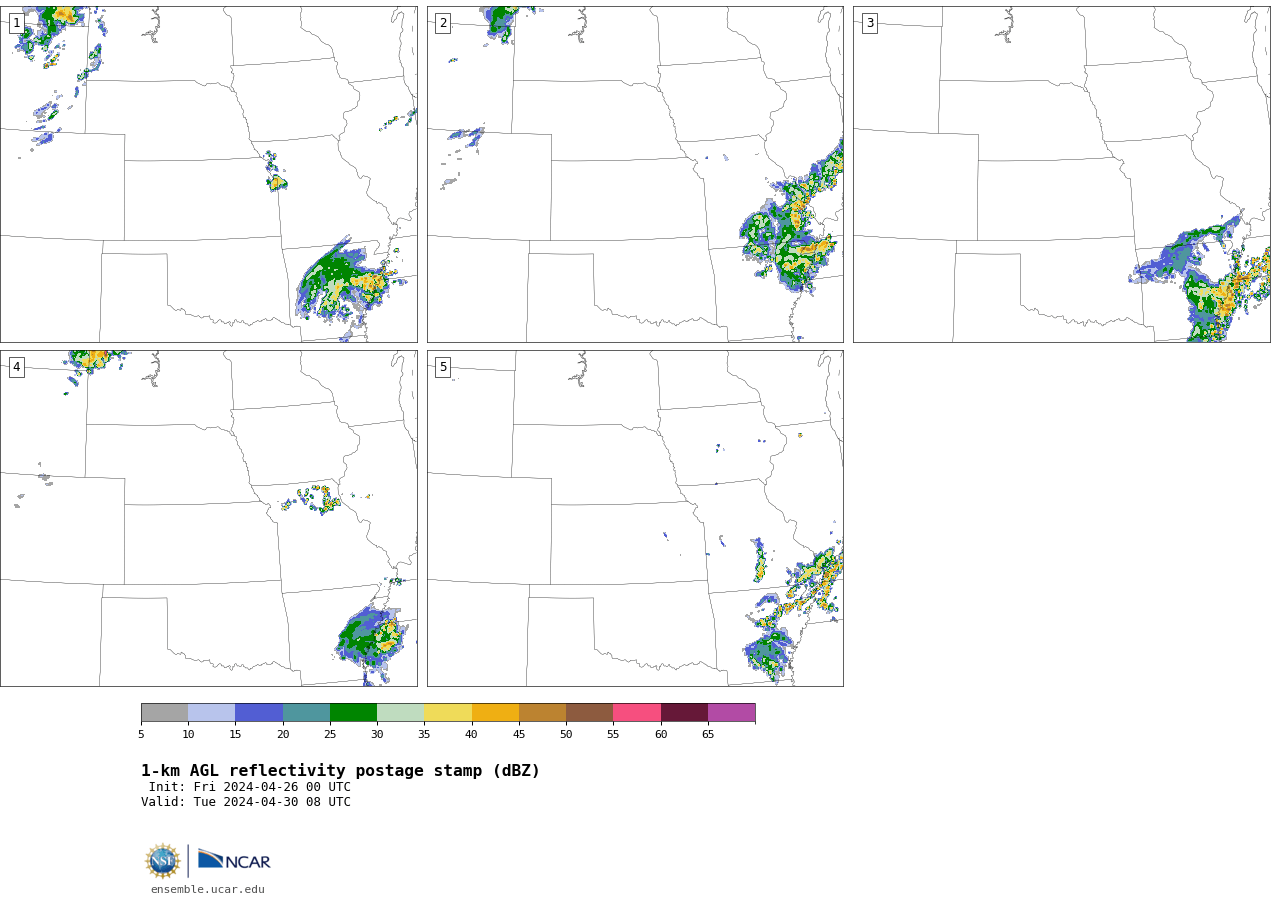Click the panel number 5 label
The width and height of the screenshot is (1280, 901).
pyautogui.click(x=443, y=367)
